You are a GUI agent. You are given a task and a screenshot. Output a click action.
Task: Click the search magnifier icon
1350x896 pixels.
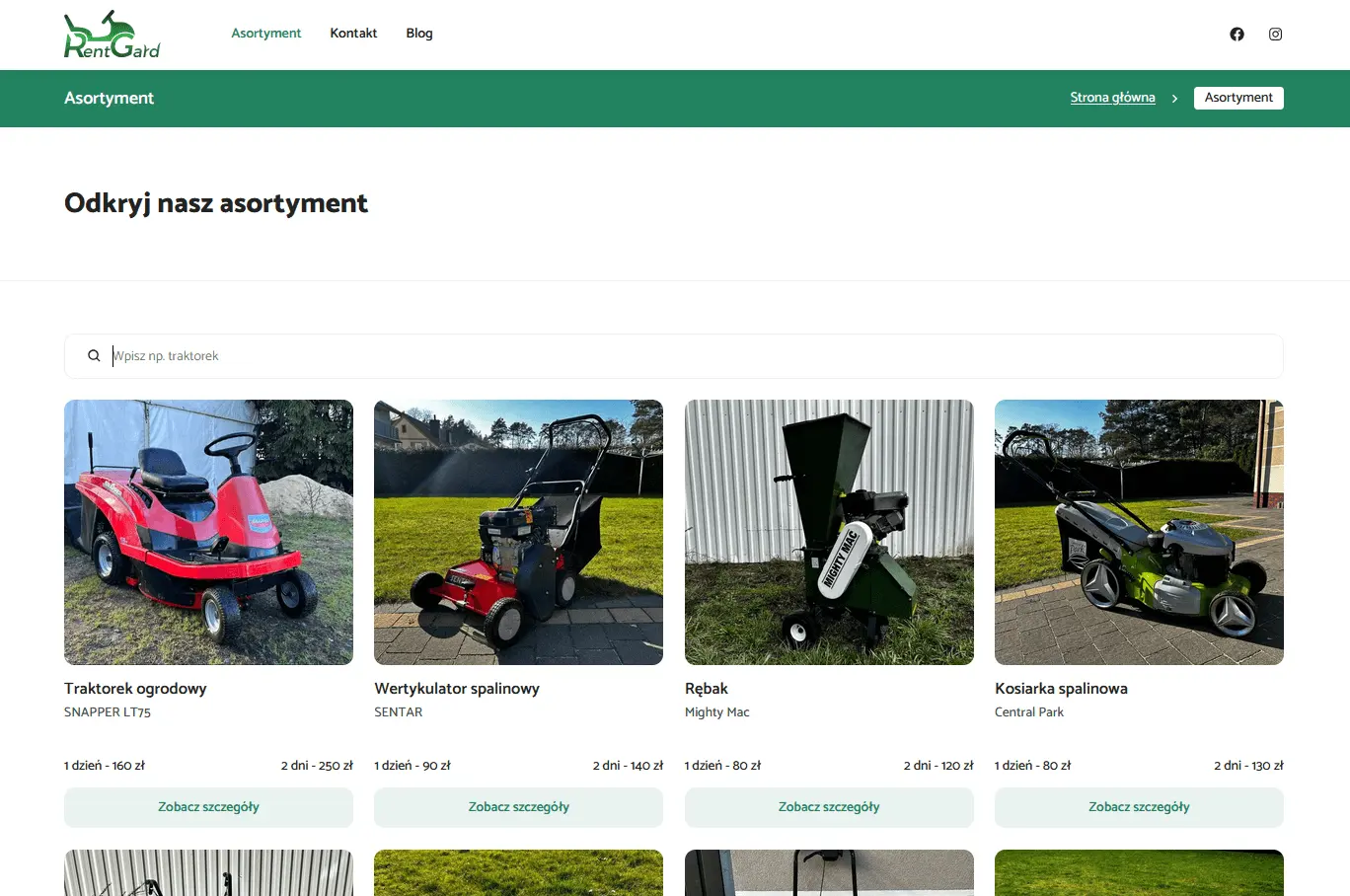click(94, 356)
